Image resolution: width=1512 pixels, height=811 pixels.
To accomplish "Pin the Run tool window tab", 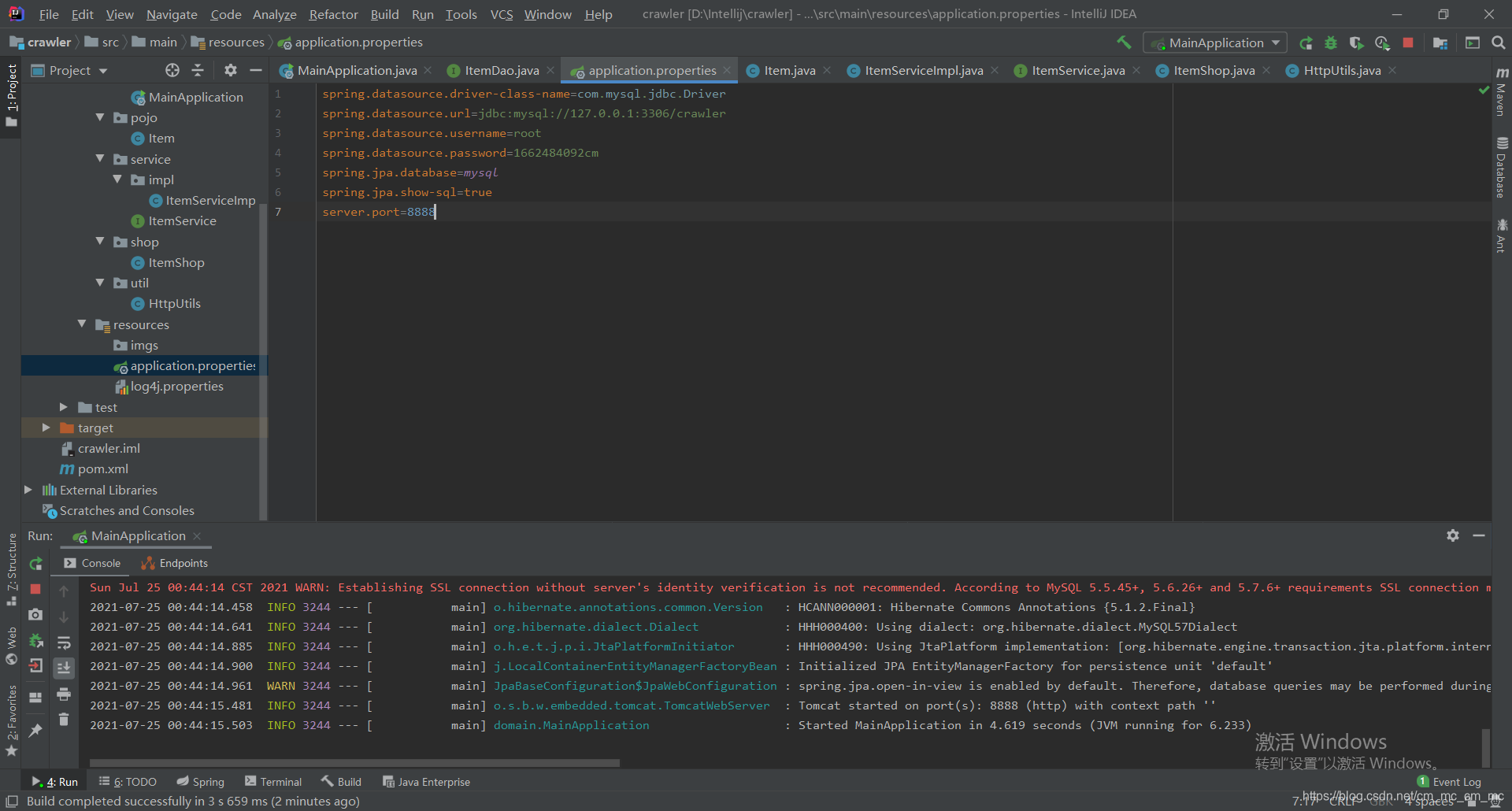I will (35, 730).
